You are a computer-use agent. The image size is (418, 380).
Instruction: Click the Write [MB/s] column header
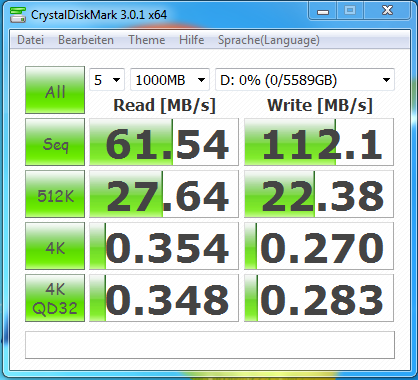(320, 106)
